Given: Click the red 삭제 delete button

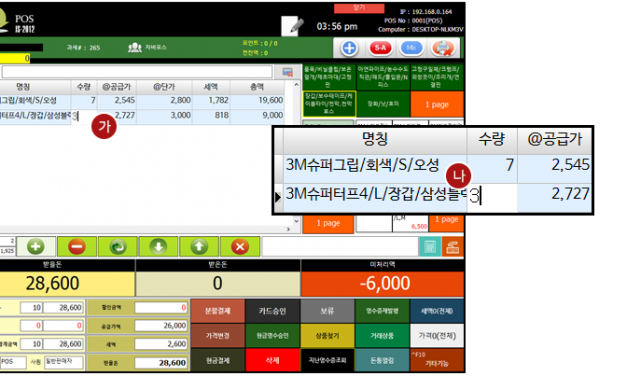Looking at the screenshot, I should pyautogui.click(x=272, y=360).
